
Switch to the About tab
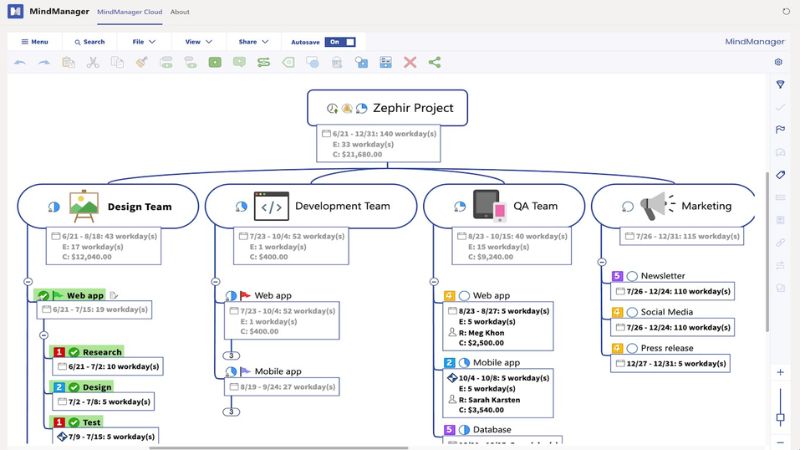coord(180,12)
